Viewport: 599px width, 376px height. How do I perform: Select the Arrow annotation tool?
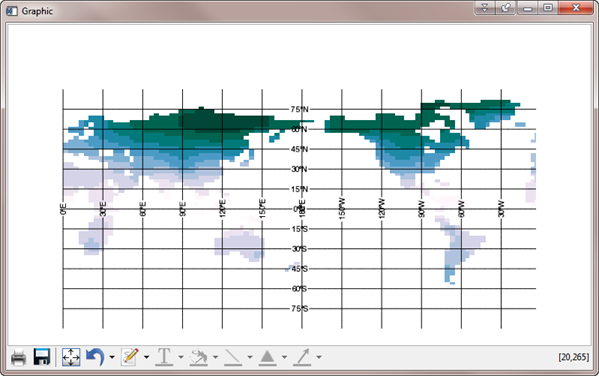302,357
